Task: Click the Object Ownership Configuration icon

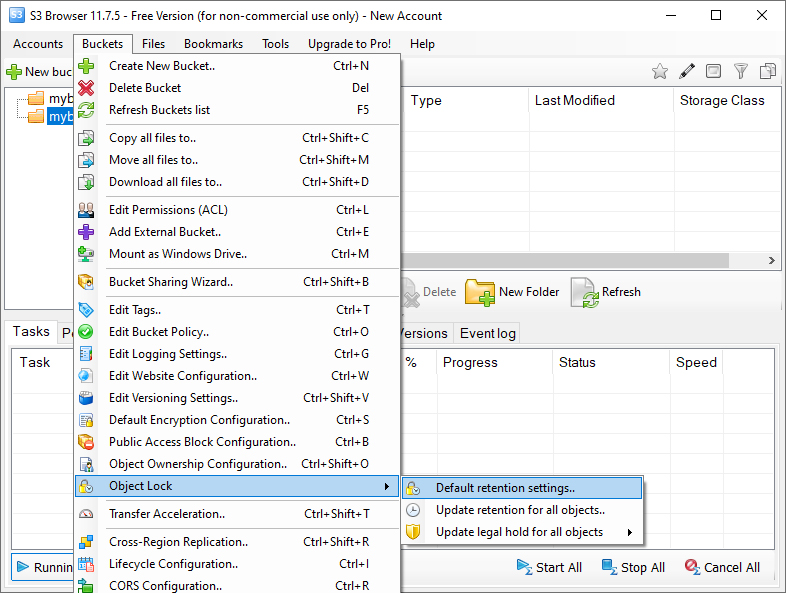Action: coord(86,464)
